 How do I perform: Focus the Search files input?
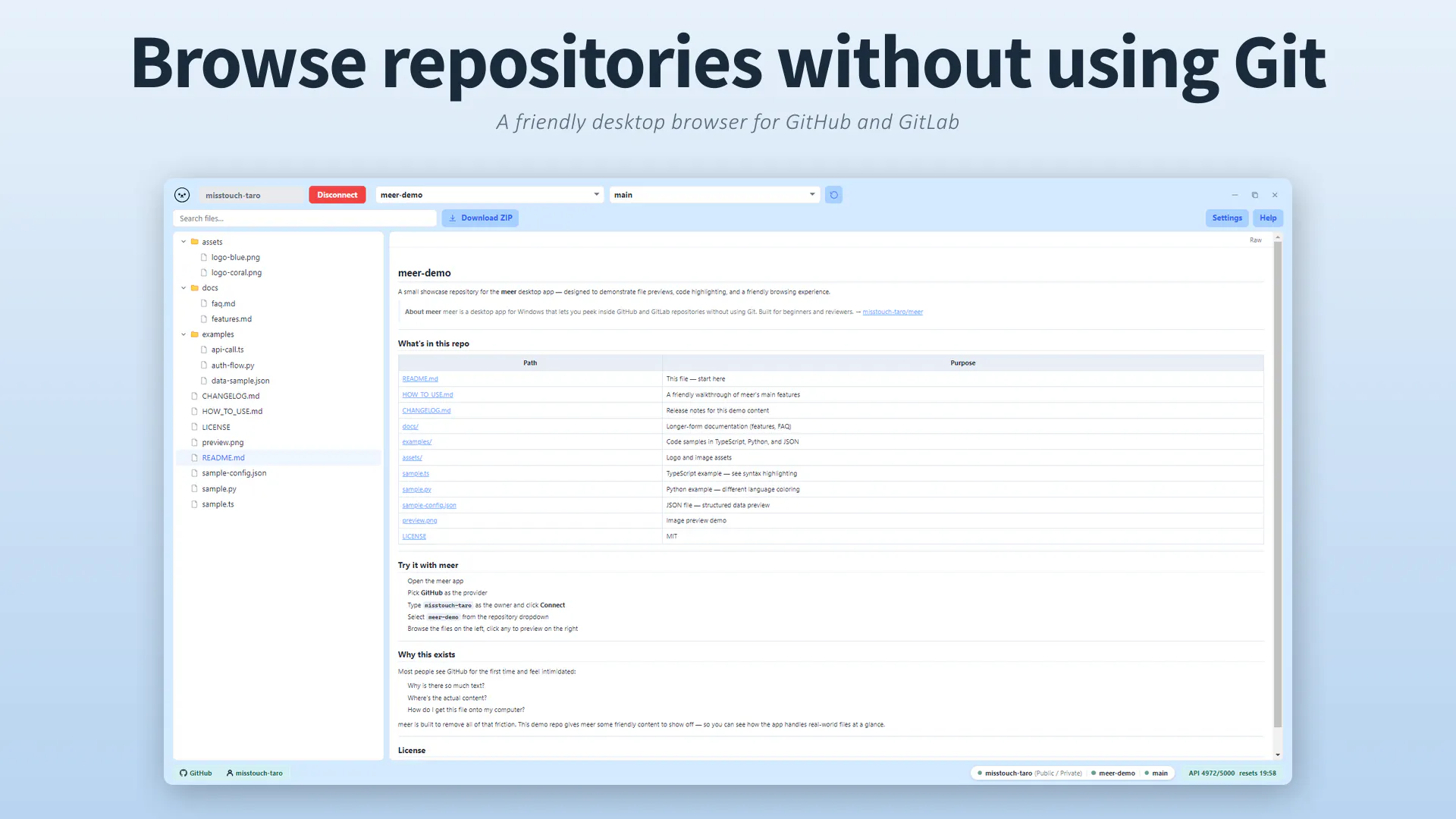pos(305,218)
